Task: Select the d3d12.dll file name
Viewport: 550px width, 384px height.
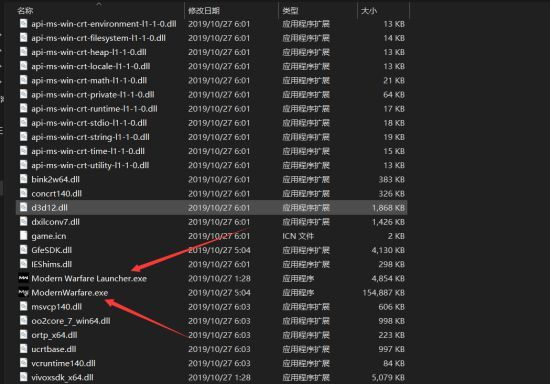Action: coord(49,208)
